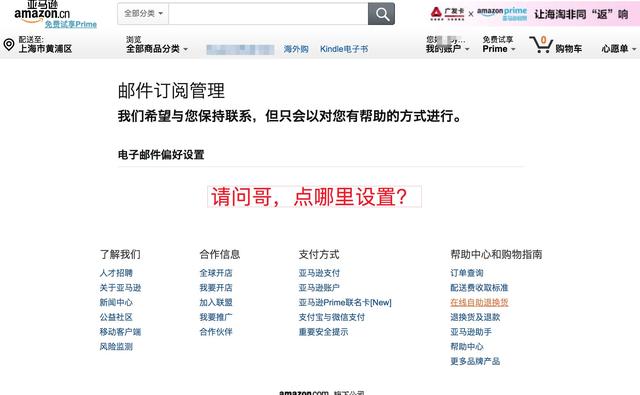
Task: Open 更多品牌产品 help link
Action: [475, 361]
